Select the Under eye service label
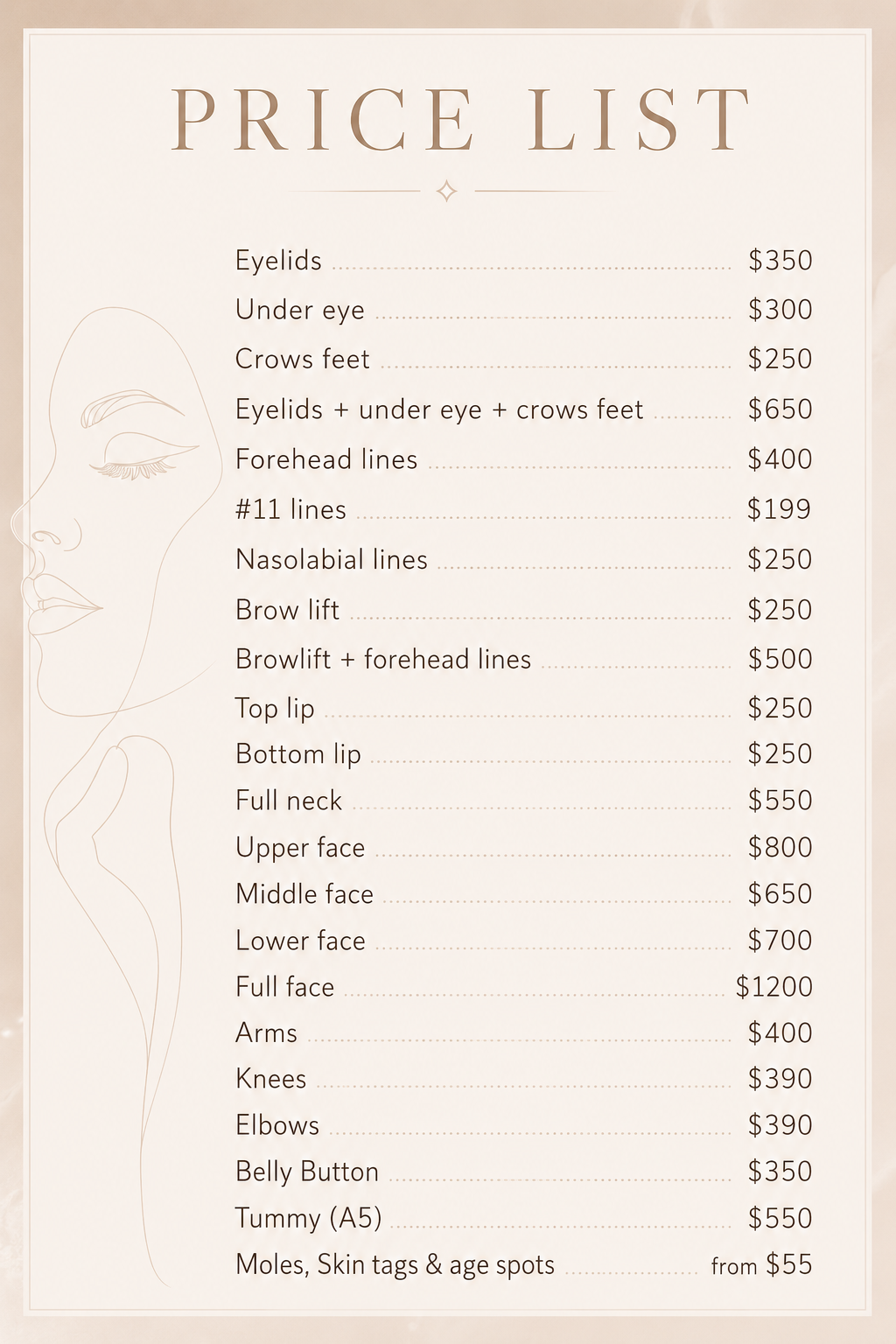896x1344 pixels. tap(300, 311)
